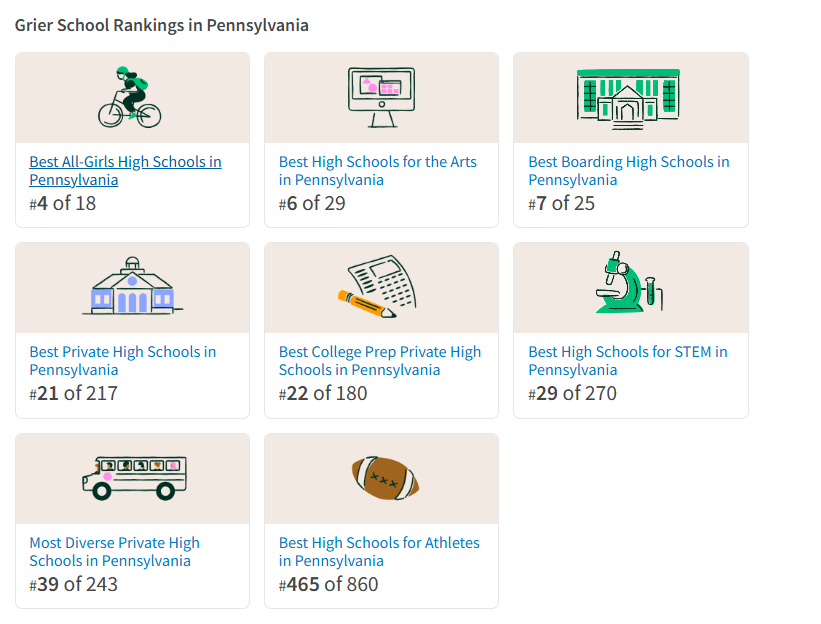Open Best Boarding High Schools in Pennsylvania
This screenshot has height=624, width=821.
628,171
